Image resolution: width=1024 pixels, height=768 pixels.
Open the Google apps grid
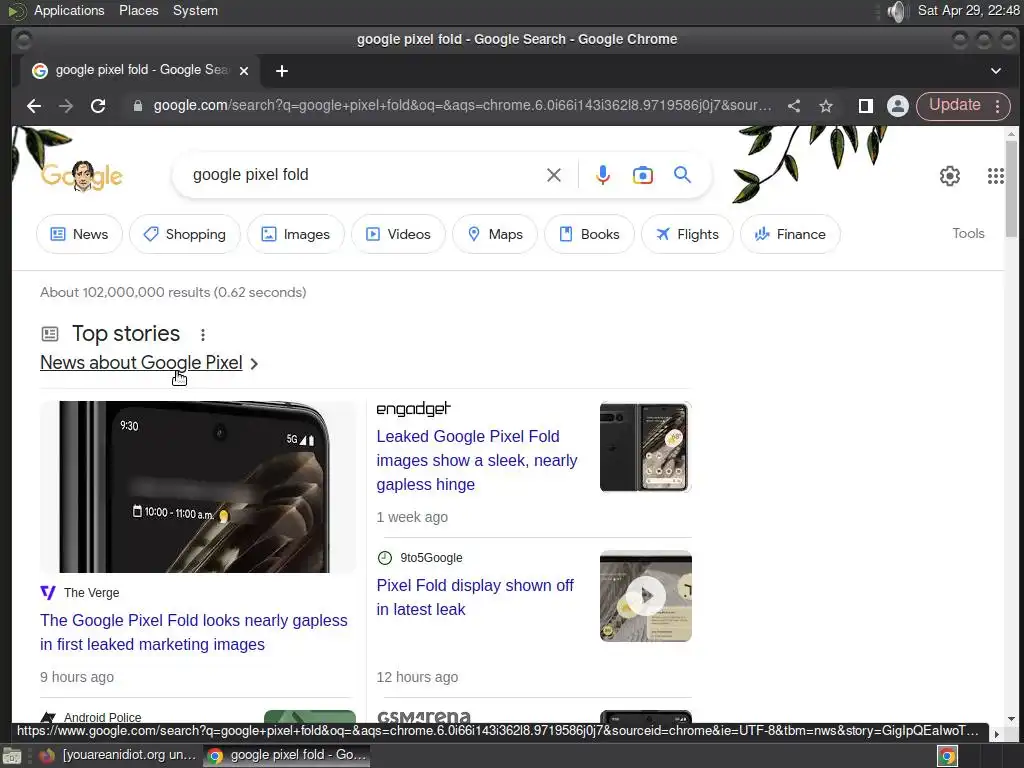coord(995,176)
